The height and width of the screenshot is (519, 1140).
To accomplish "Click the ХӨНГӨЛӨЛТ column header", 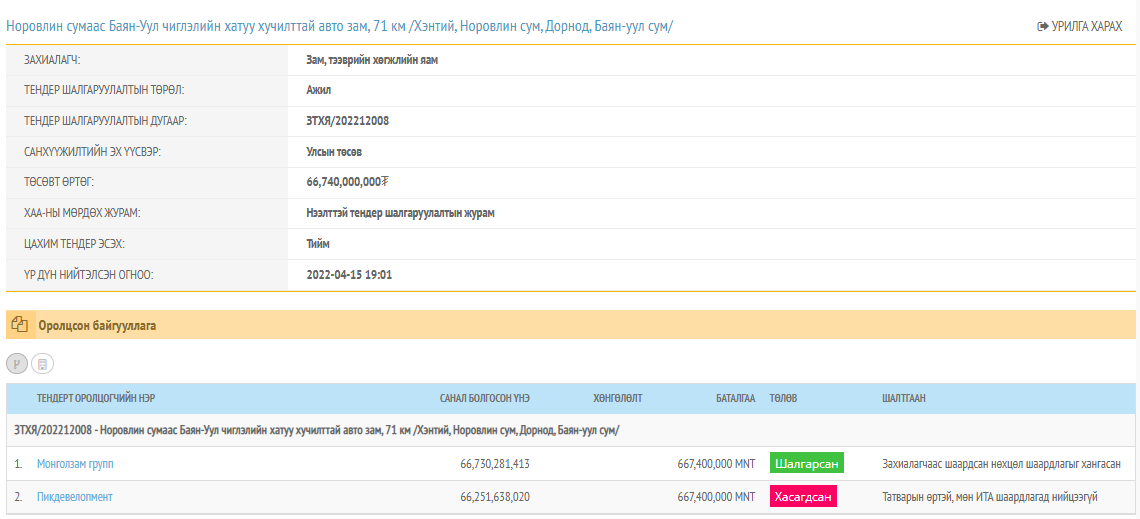I will point(617,398).
